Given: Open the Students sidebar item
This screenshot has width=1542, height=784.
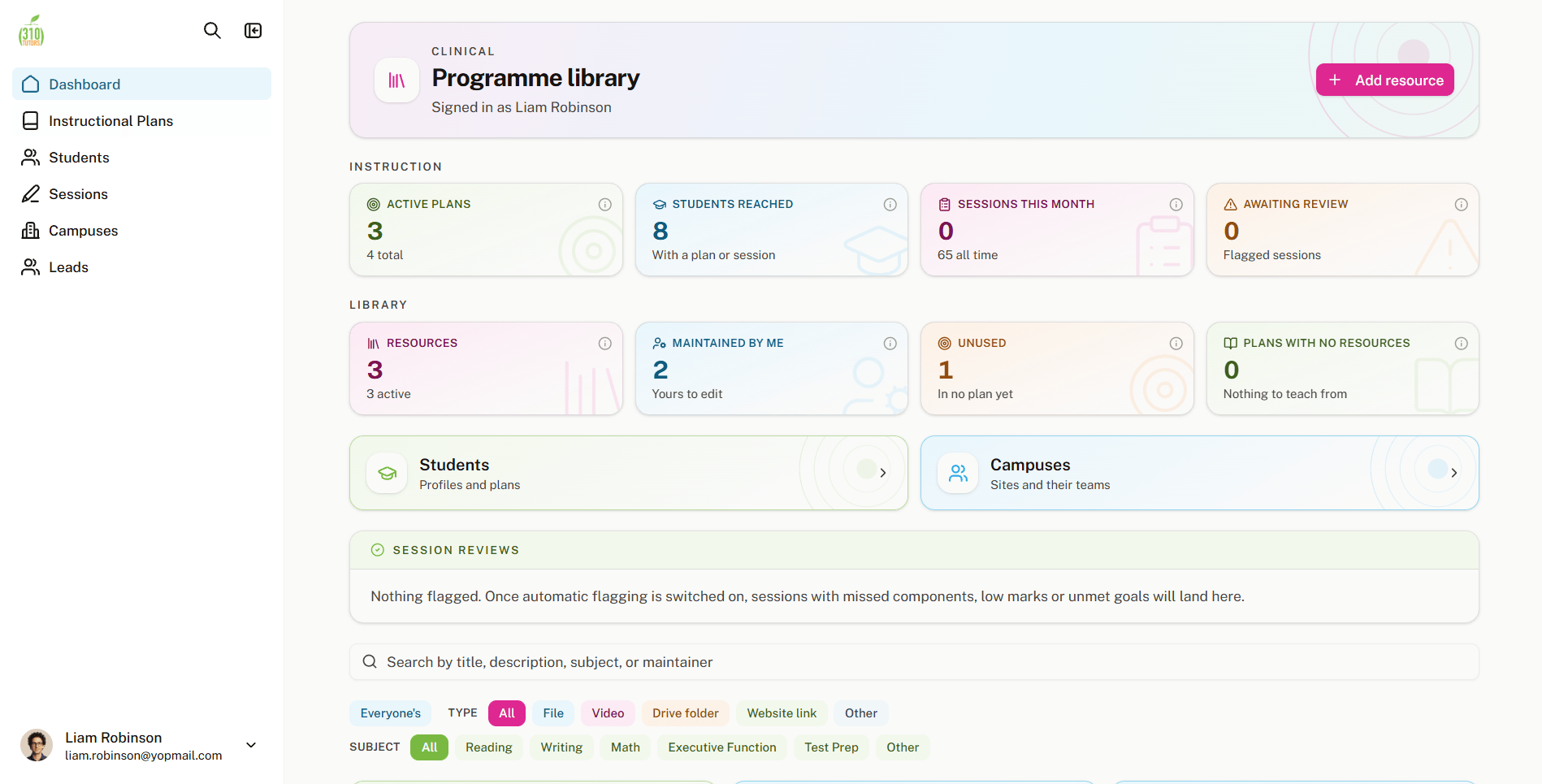Looking at the screenshot, I should (142, 158).
